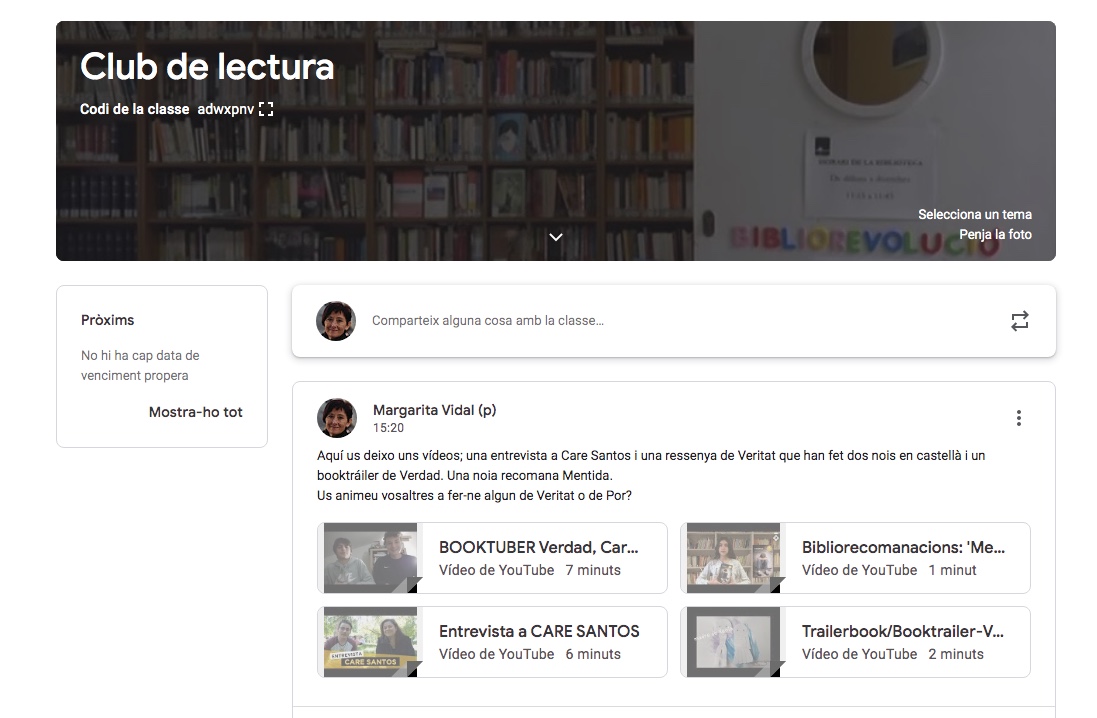This screenshot has height=718, width=1097.
Task: Click the profile avatar in the share box
Action: click(336, 321)
